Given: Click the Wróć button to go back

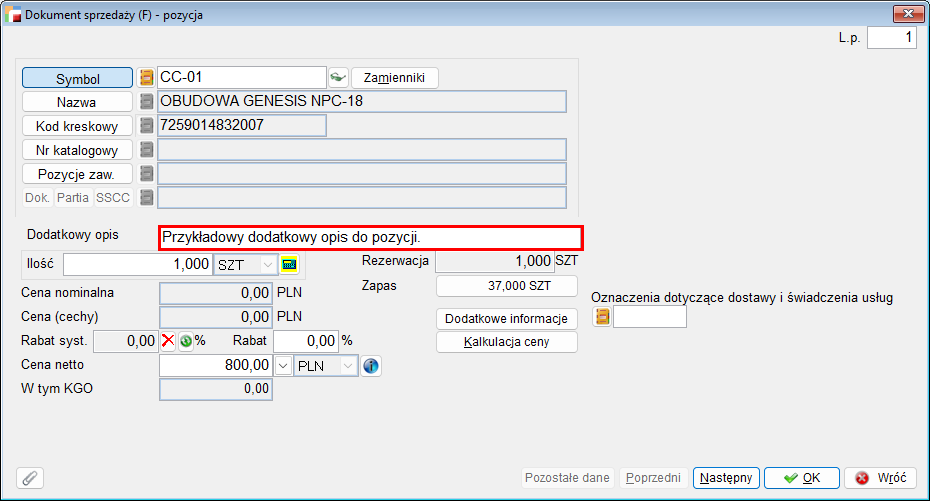Looking at the screenshot, I should tap(880, 478).
